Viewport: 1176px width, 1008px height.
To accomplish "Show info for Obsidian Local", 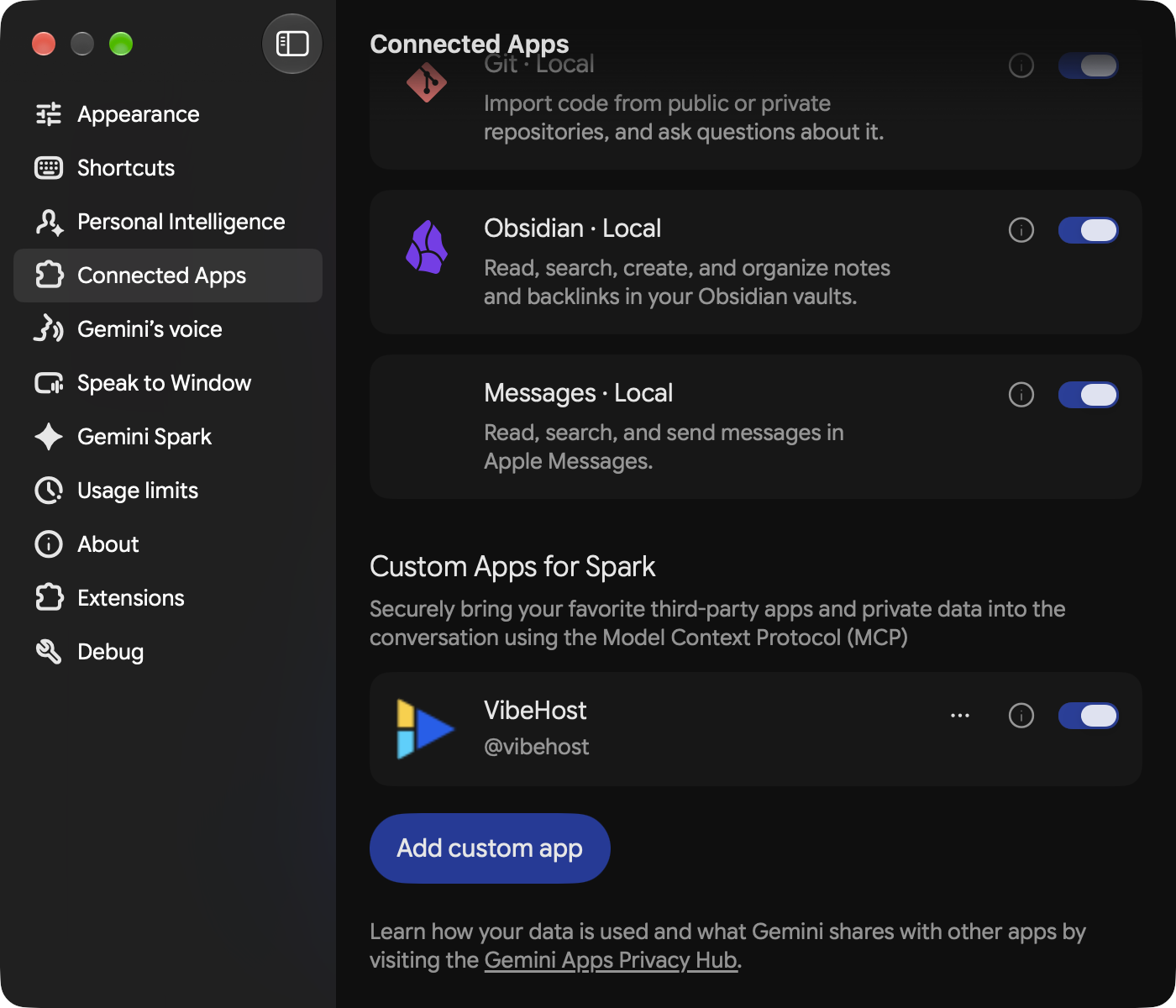I will point(1021,230).
